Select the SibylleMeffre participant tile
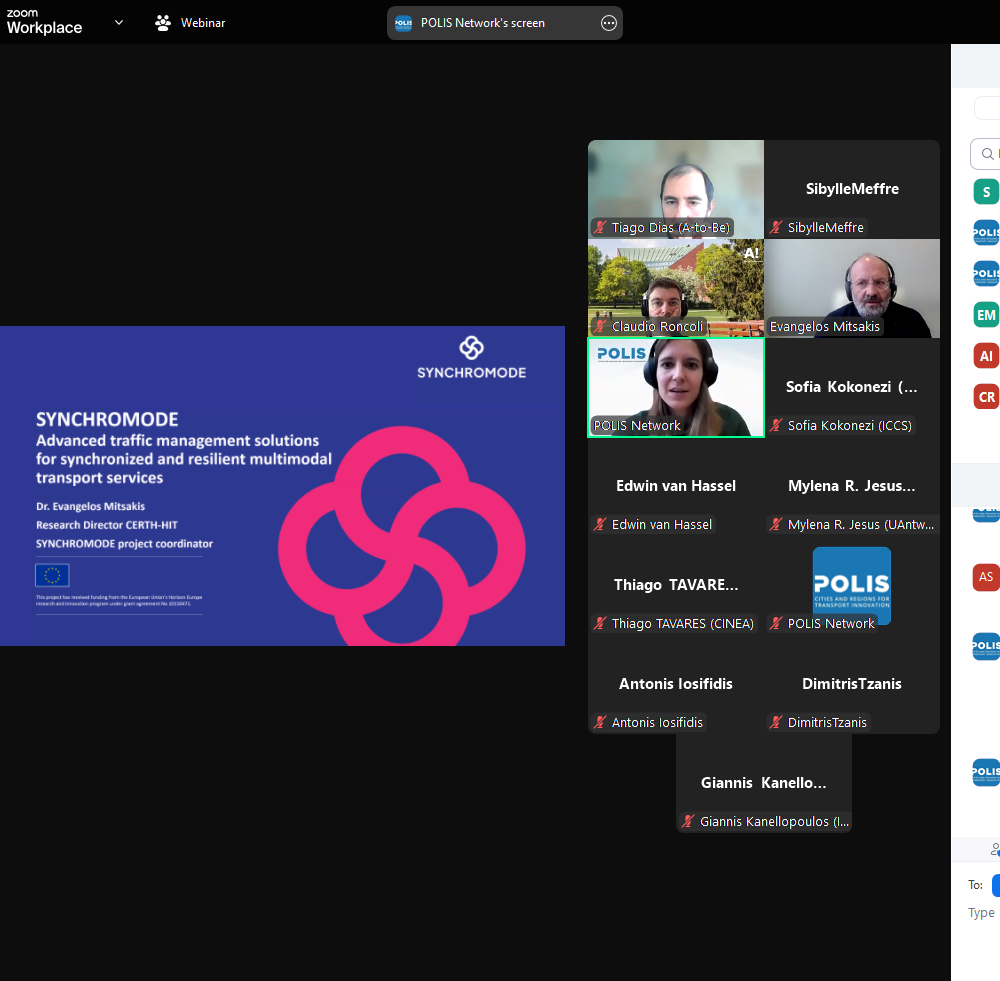Image resolution: width=1000 pixels, height=981 pixels. pyautogui.click(x=852, y=189)
